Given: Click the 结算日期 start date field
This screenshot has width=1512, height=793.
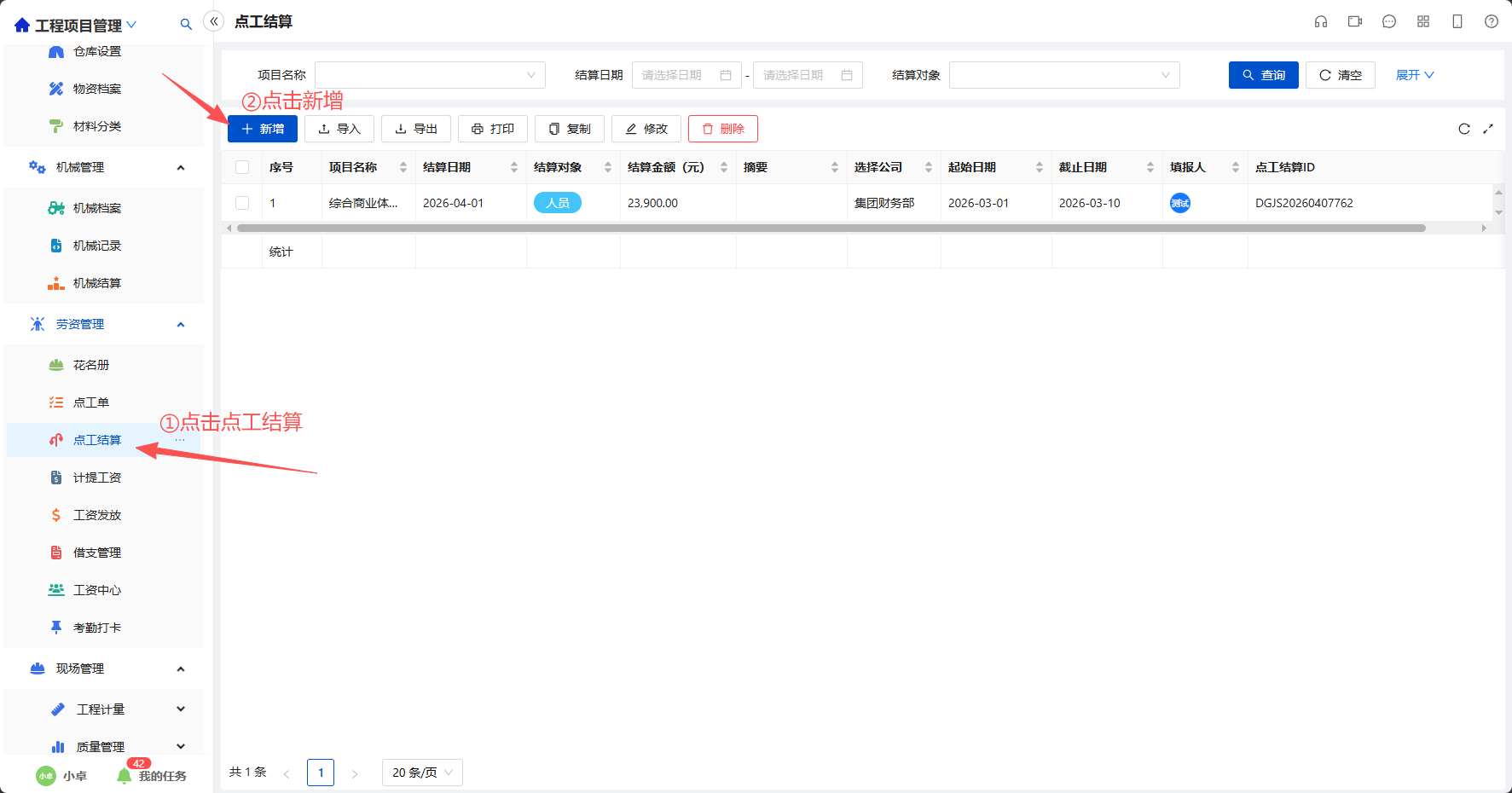Looking at the screenshot, I should click(686, 75).
